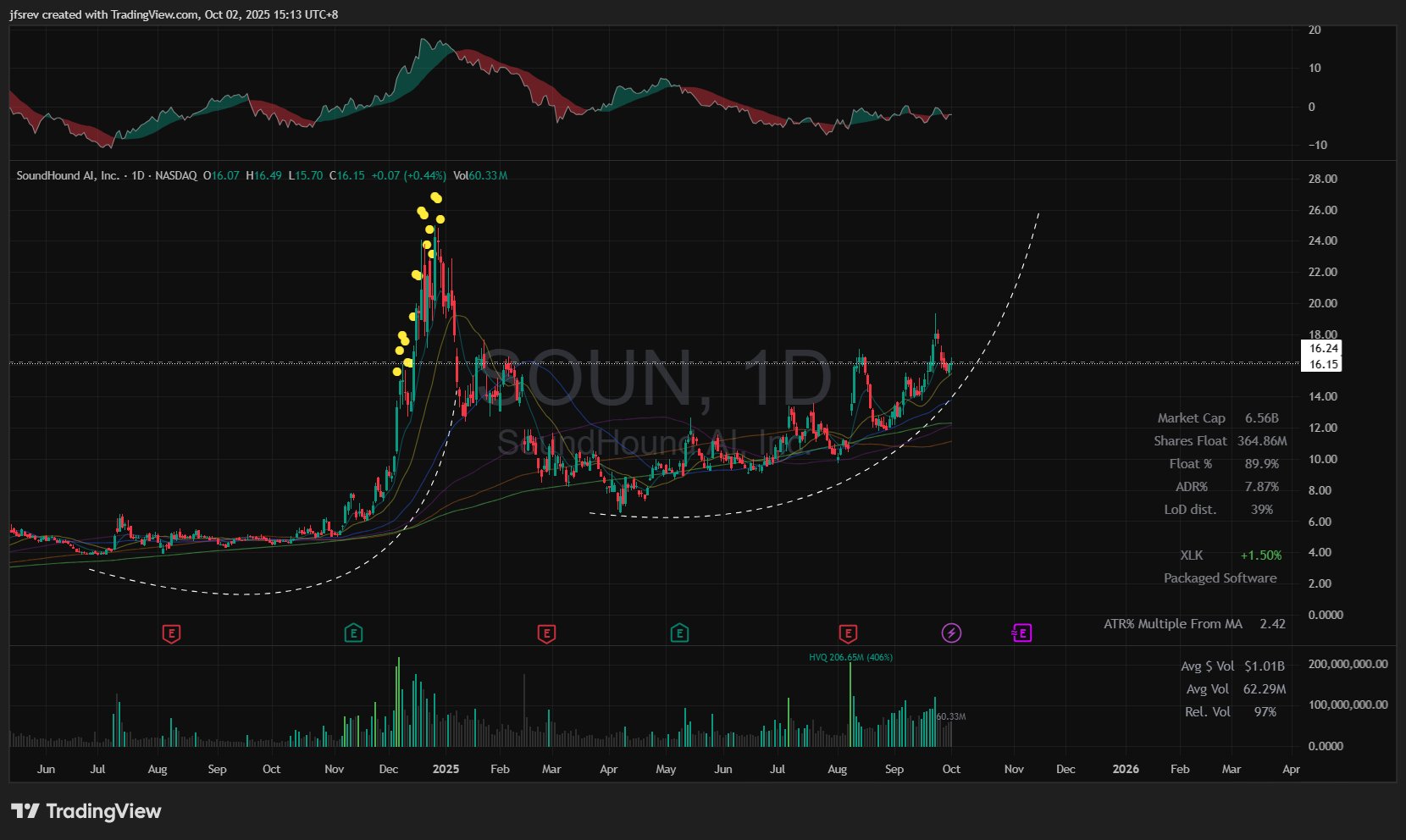1406x840 pixels.
Task: Click the 200,000,000.00 volume axis label
Action: tap(1348, 664)
